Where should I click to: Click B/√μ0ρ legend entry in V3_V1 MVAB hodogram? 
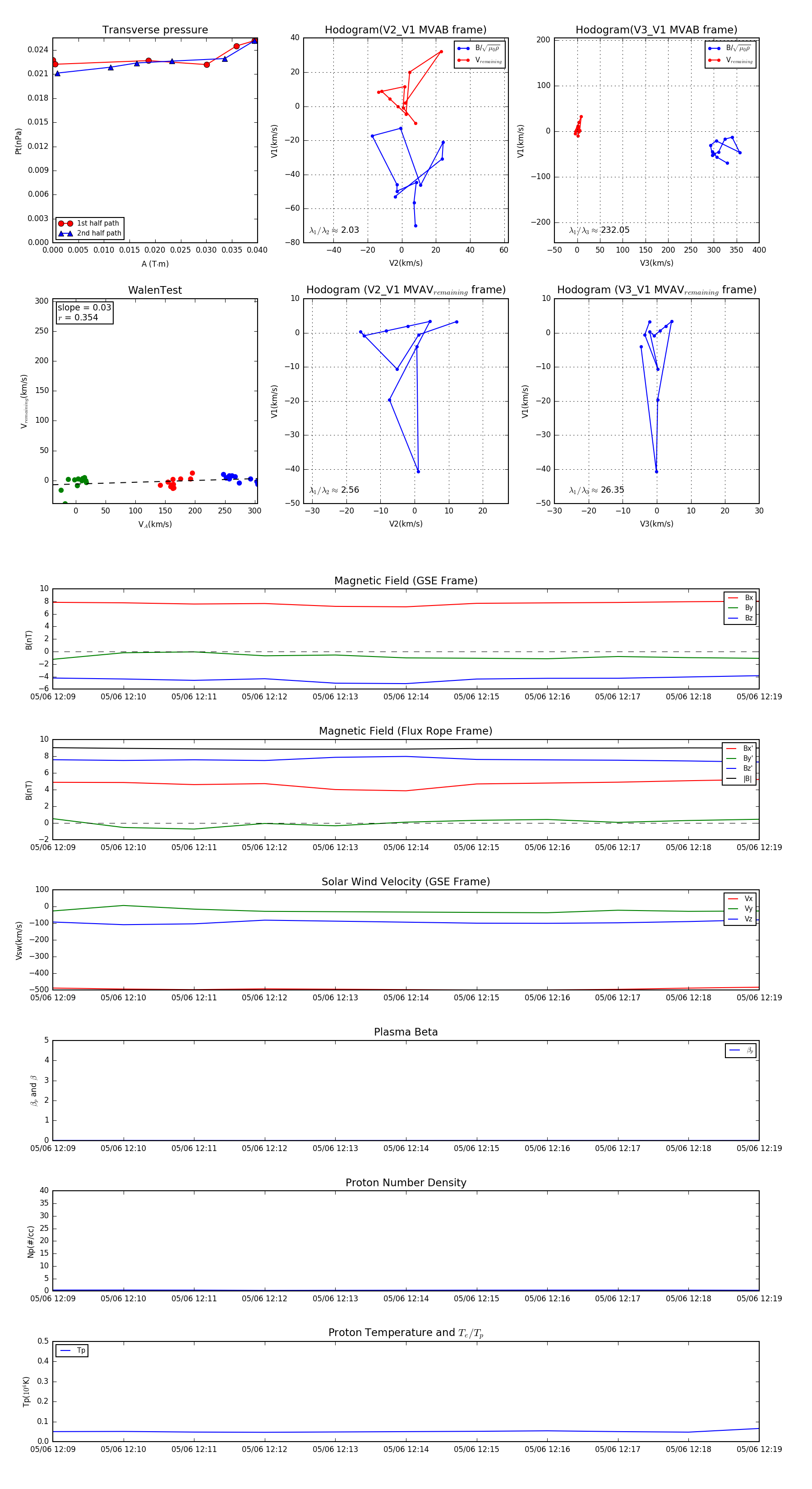point(730,49)
